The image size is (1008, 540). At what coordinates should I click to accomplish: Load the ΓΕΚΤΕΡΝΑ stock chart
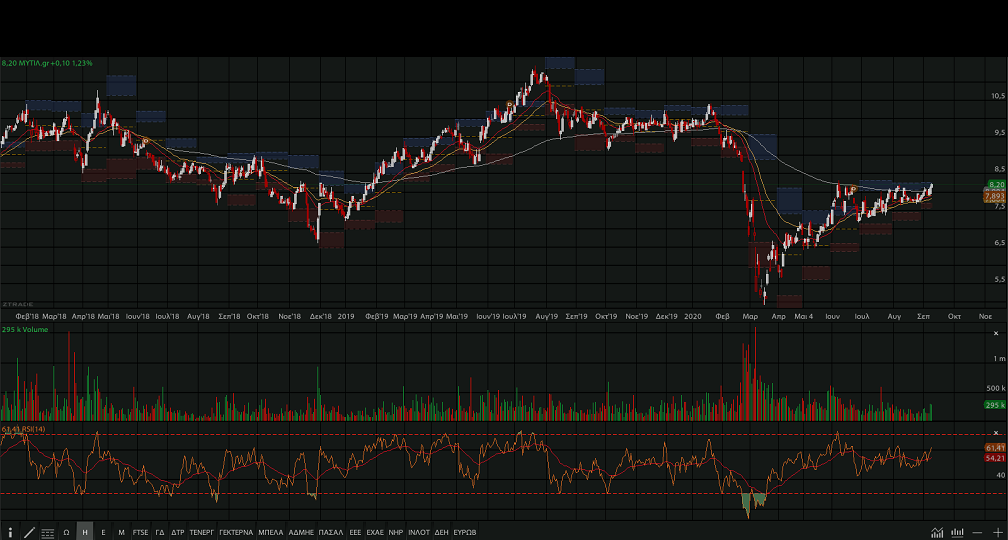click(236, 532)
